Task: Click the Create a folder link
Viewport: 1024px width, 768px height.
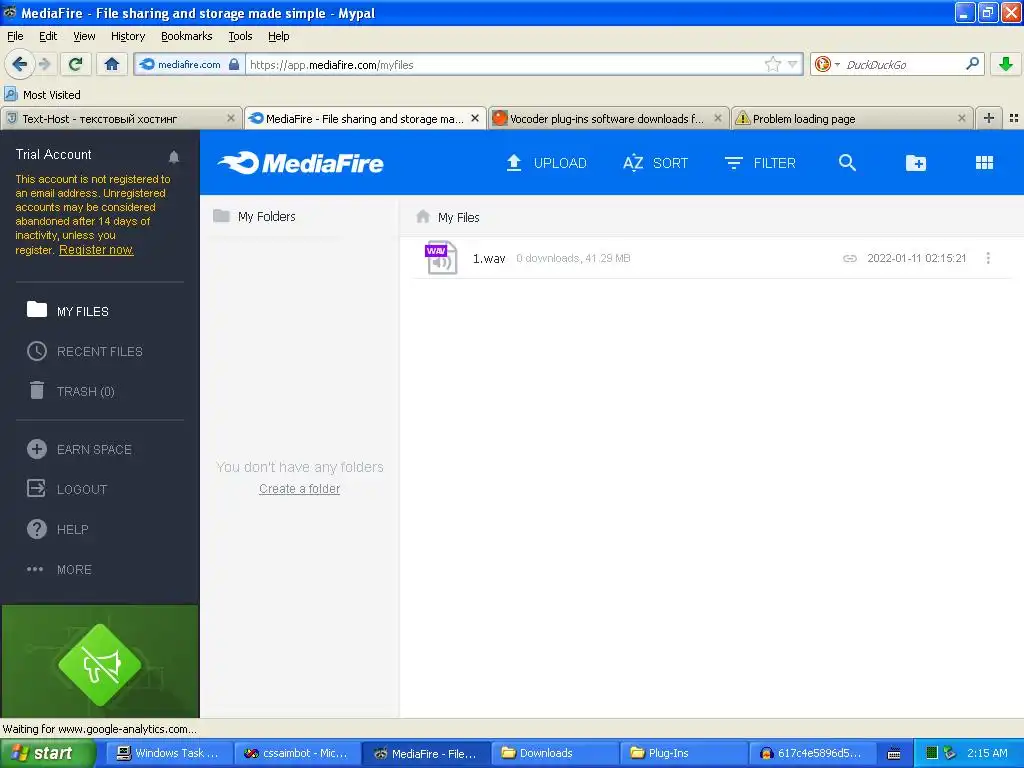Action: [x=299, y=488]
